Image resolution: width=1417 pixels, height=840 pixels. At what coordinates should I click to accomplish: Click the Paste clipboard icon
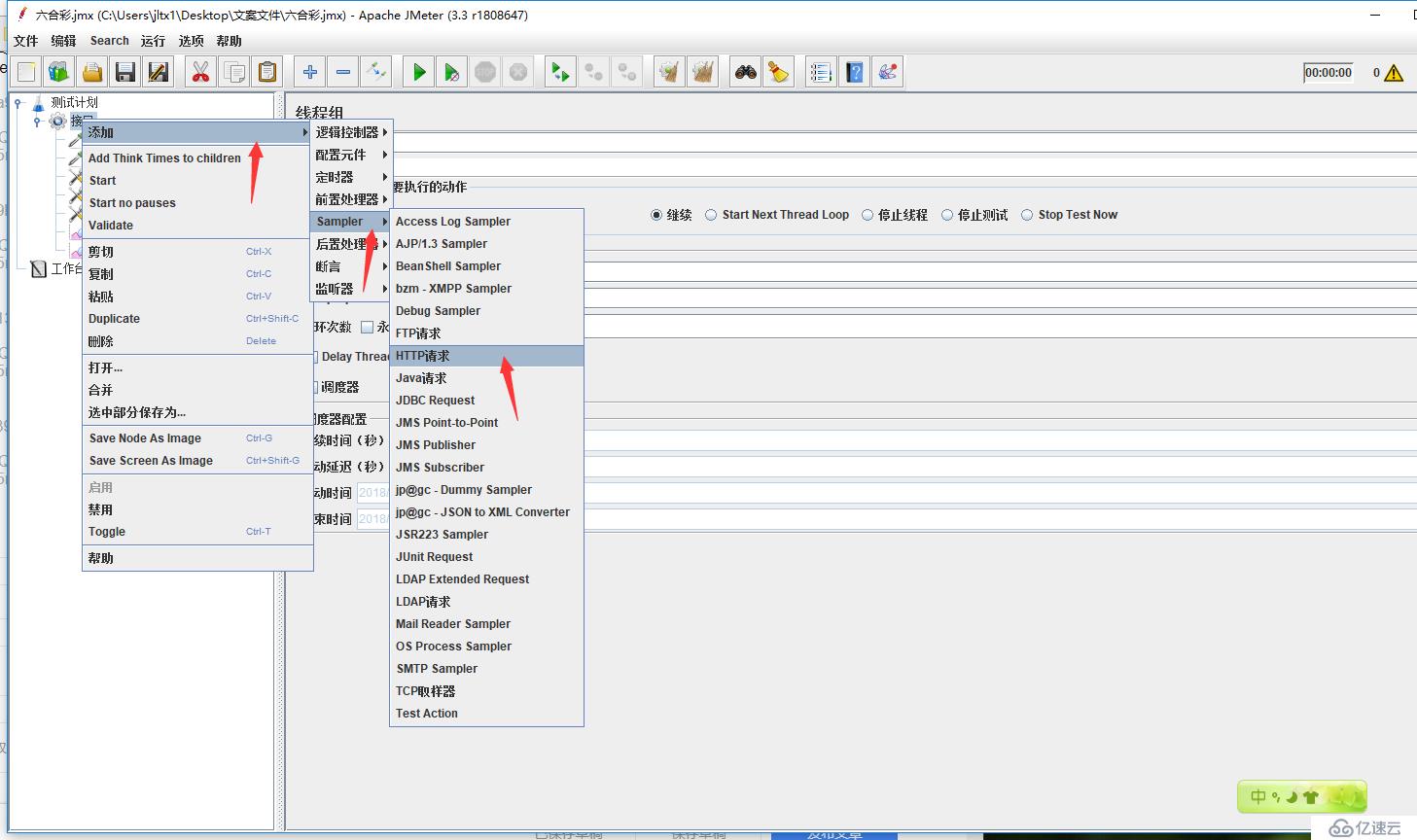click(x=266, y=72)
